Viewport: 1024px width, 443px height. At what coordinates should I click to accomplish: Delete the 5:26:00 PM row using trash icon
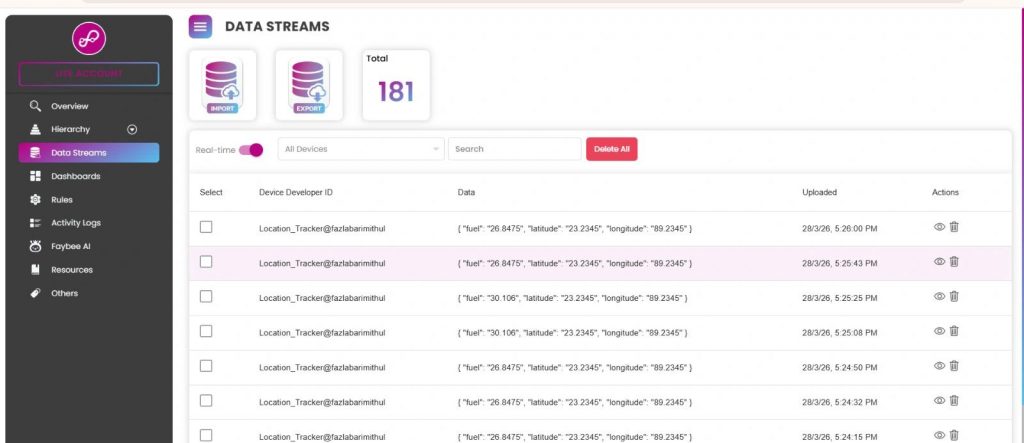(954, 227)
